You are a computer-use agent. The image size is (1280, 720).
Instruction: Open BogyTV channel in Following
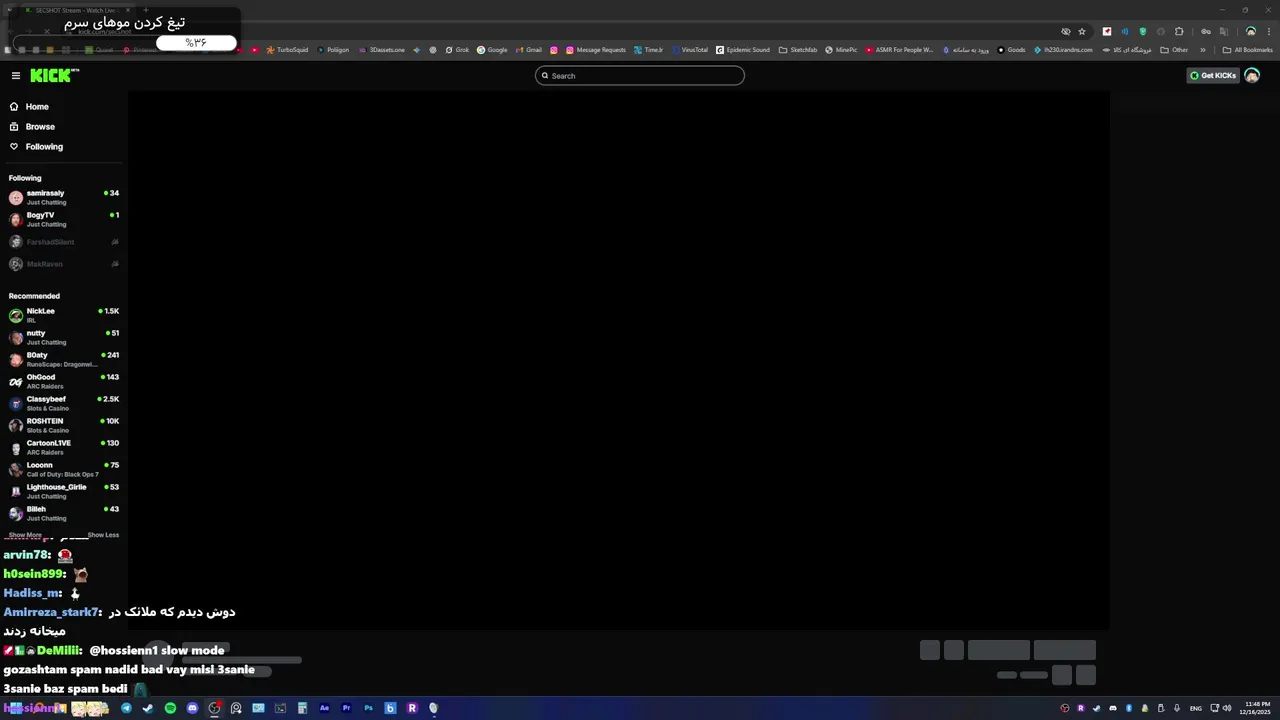(x=62, y=219)
